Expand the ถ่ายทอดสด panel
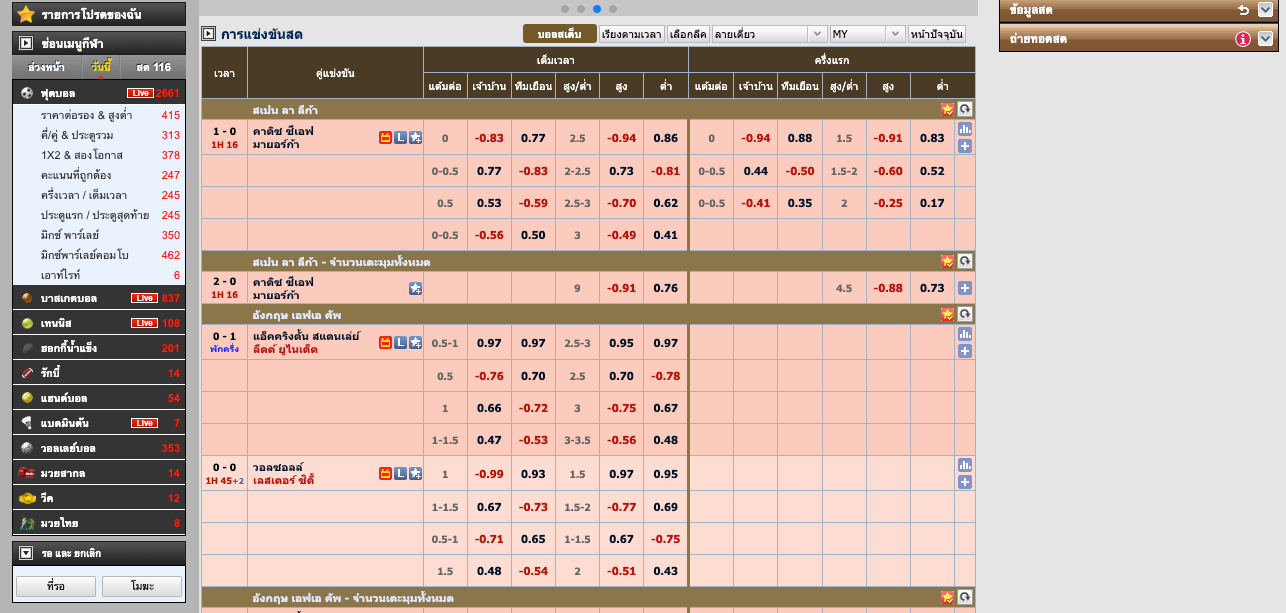Screen dimensions: 1286x613 [1265, 39]
